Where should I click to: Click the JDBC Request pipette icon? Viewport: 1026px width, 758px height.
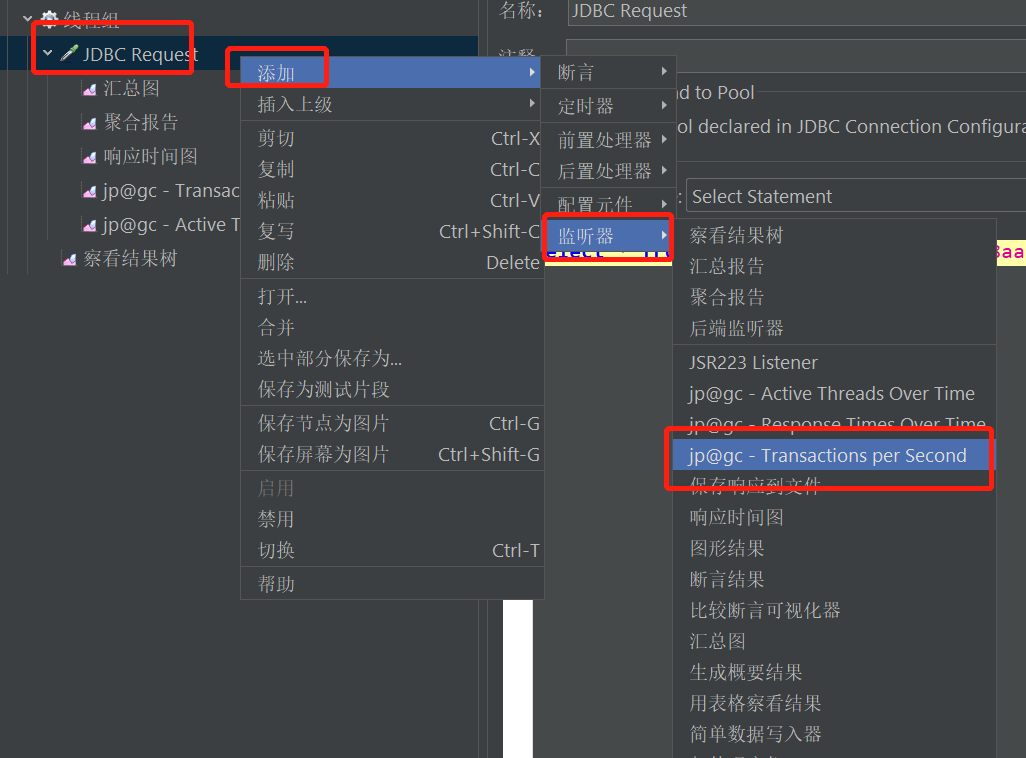69,53
